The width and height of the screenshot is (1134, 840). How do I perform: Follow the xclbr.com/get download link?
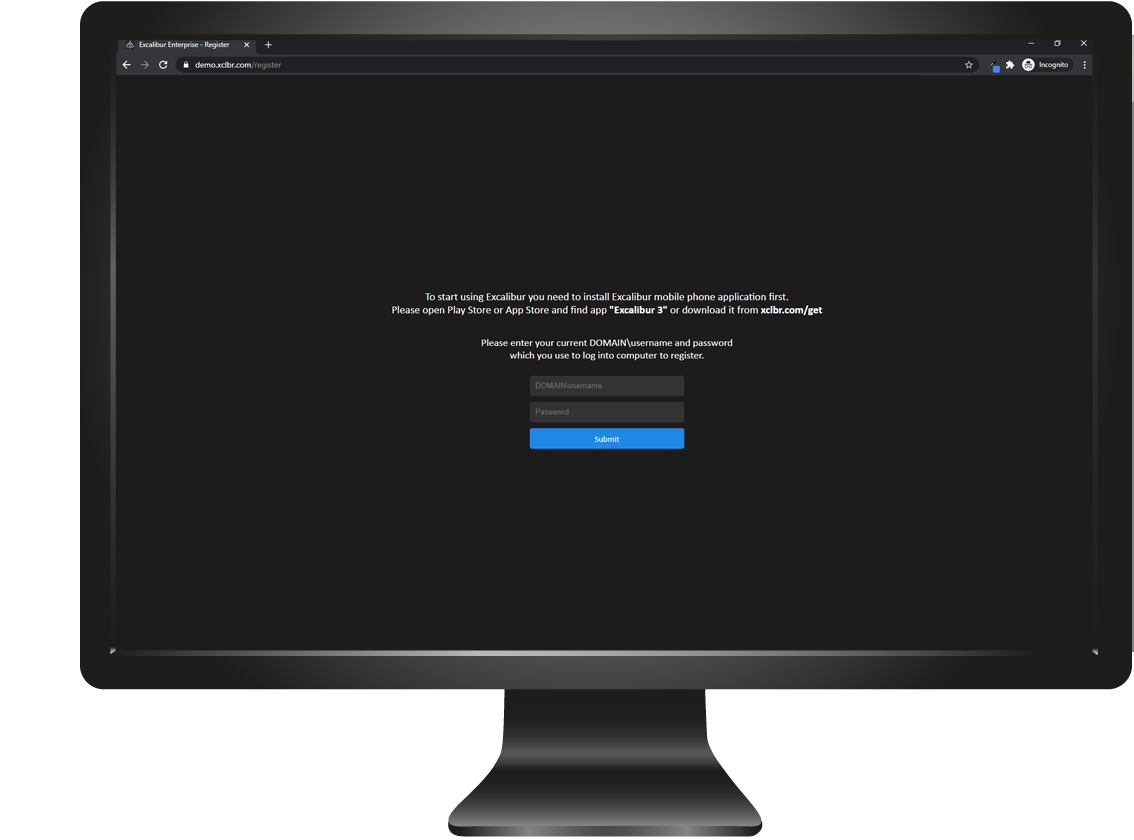pyautogui.click(x=790, y=310)
